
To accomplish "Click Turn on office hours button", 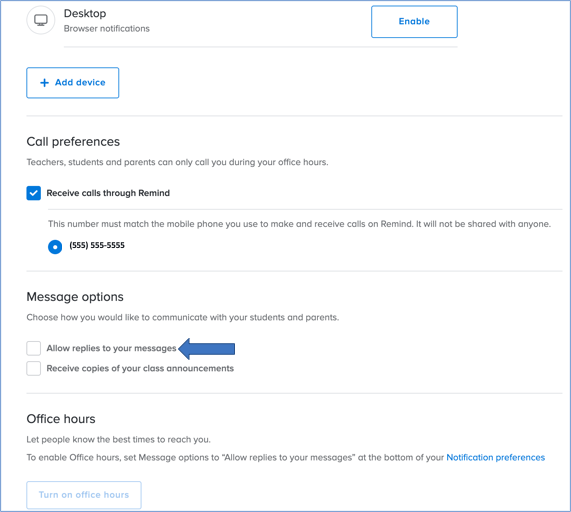I will pos(84,495).
